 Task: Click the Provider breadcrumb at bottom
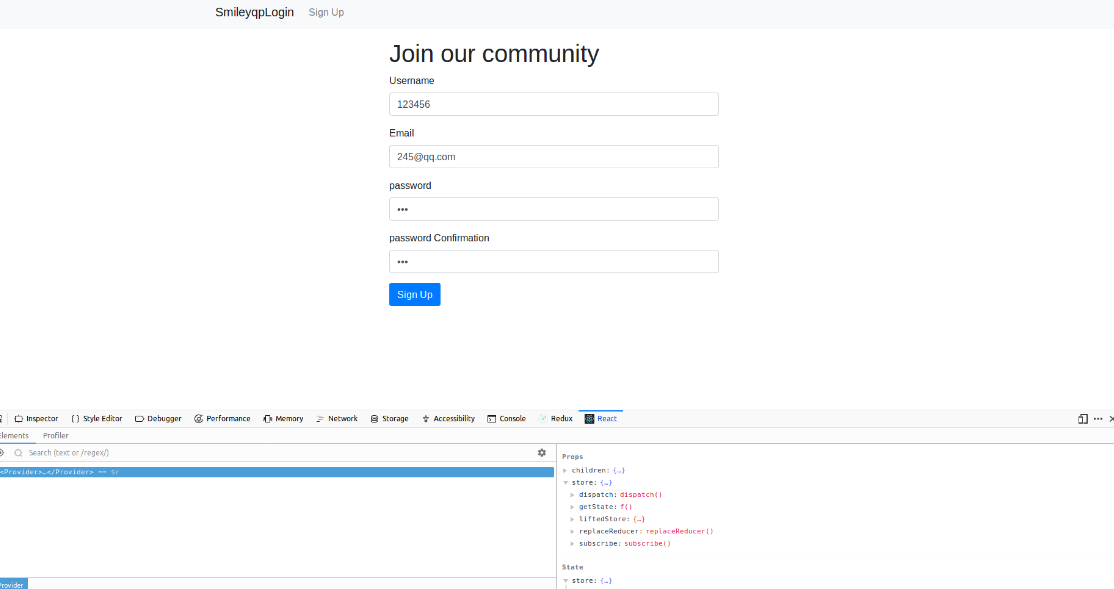pyautogui.click(x=13, y=585)
